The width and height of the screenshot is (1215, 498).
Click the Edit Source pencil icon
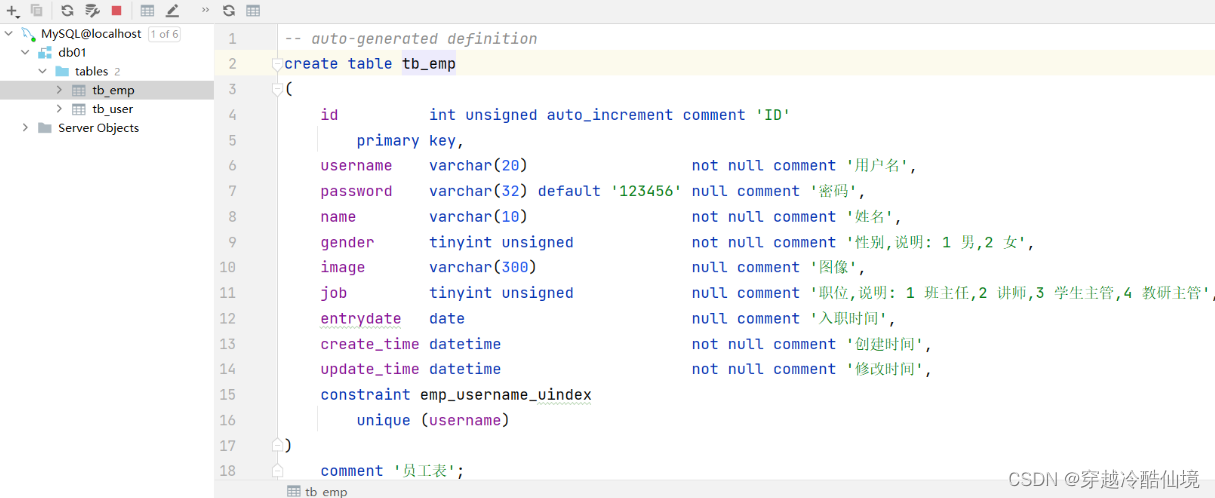click(x=172, y=11)
